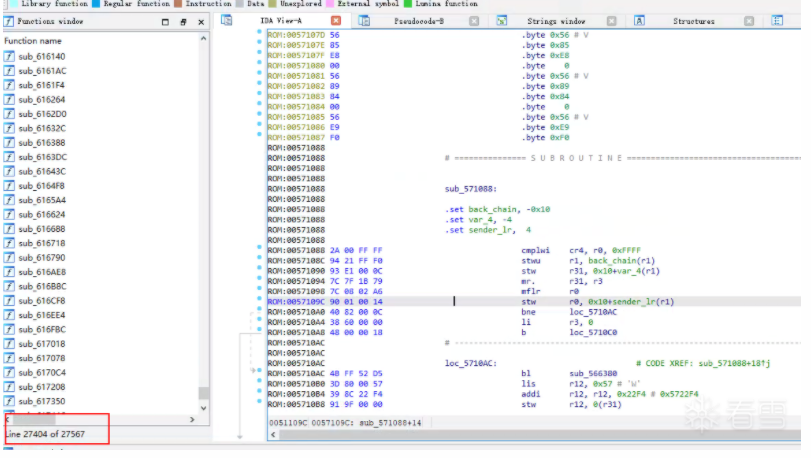Click the loc_5710AC operand of the bne instruction

pos(593,312)
